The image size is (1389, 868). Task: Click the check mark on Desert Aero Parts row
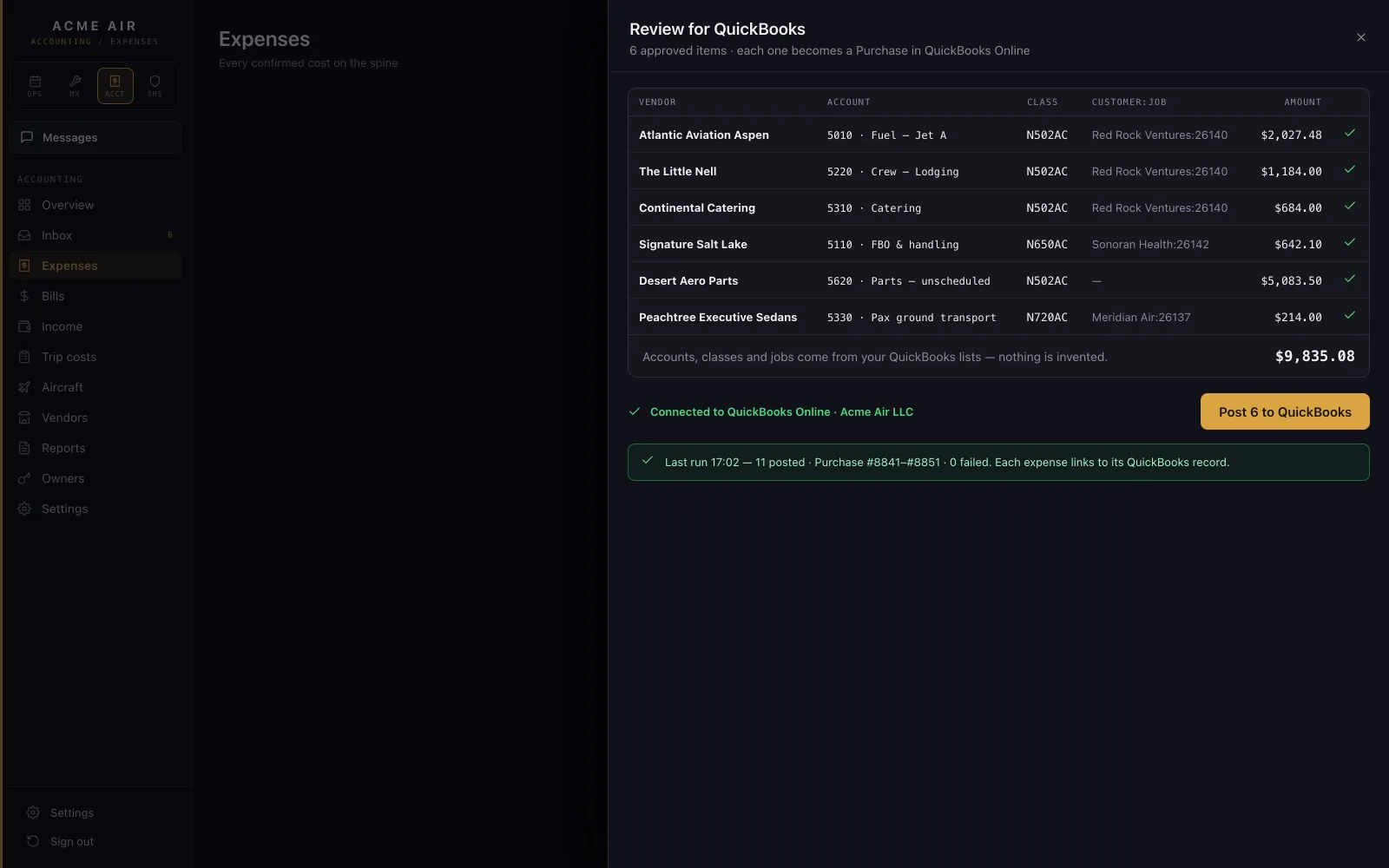point(1350,279)
